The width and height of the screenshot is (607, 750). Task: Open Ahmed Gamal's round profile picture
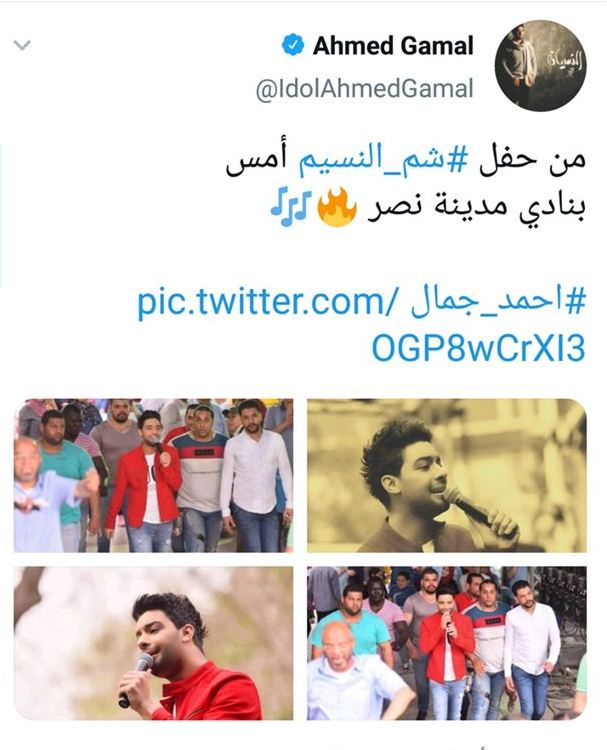541,66
